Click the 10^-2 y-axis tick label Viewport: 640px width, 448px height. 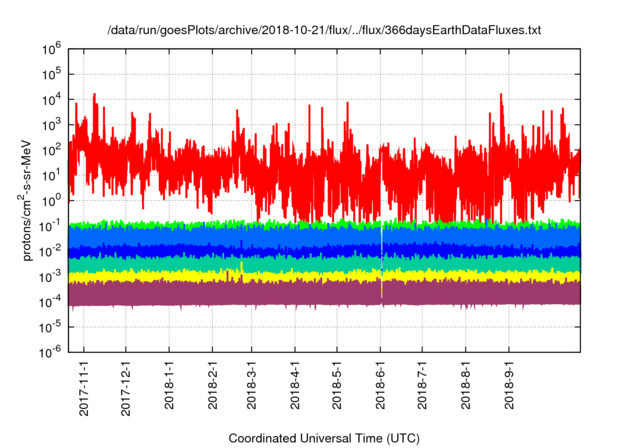pos(50,251)
